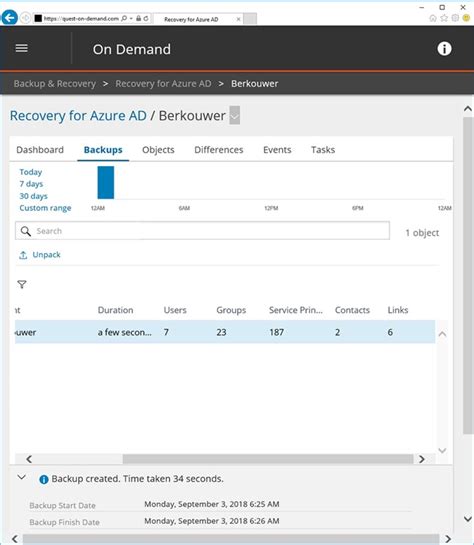
Task: Click the search magnifier in Search box
Action: tap(26, 231)
